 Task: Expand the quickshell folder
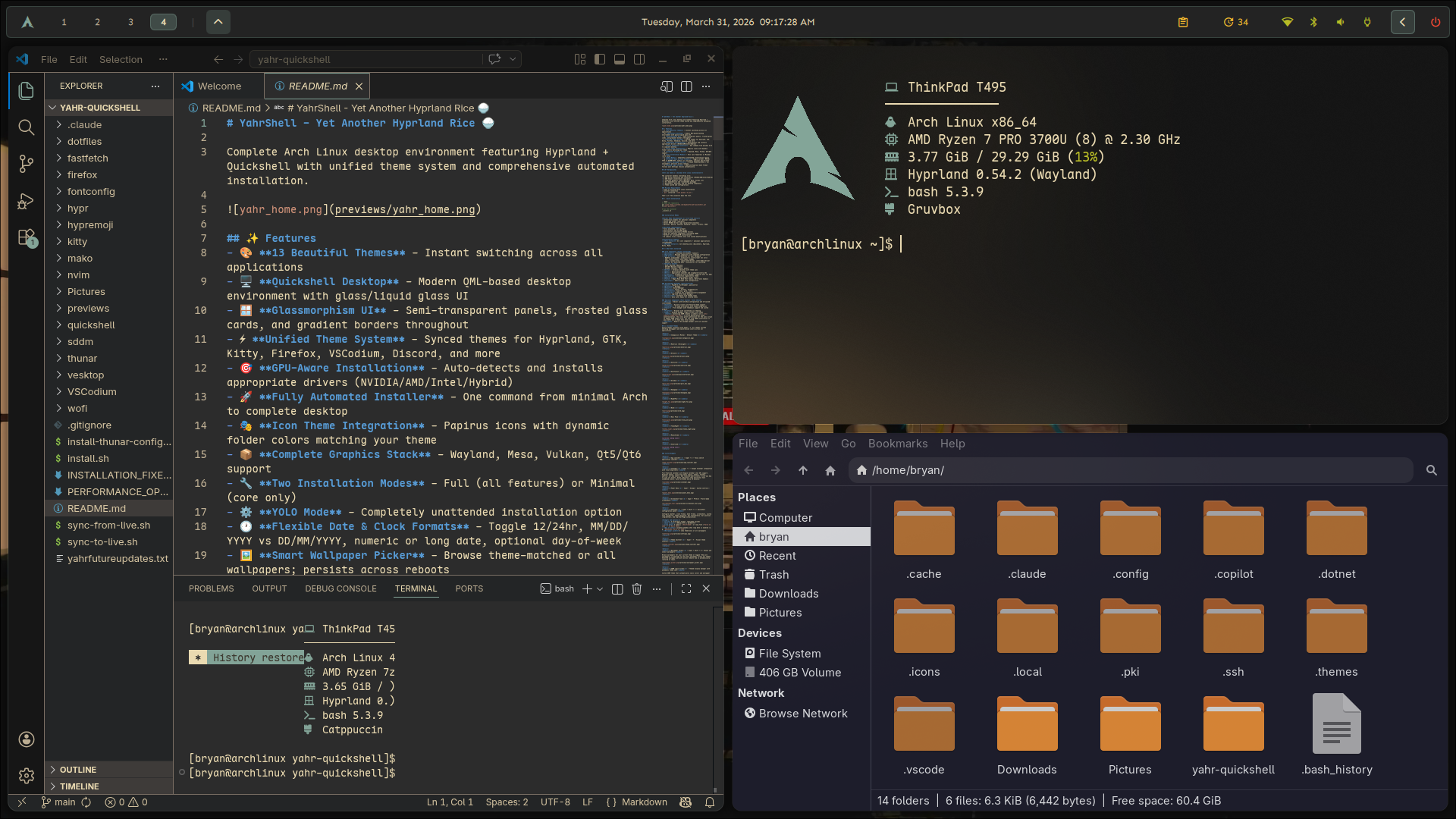[91, 325]
